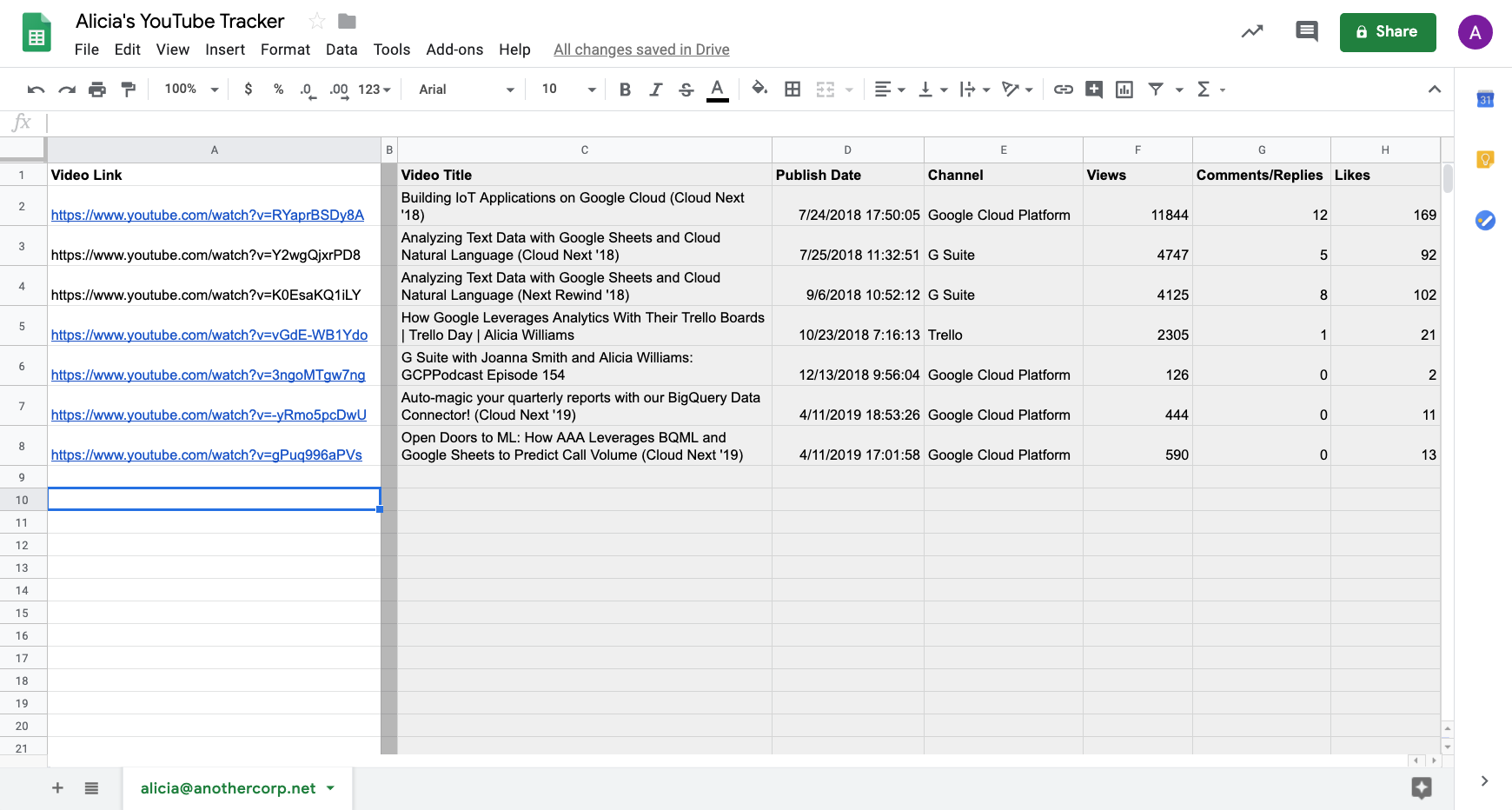This screenshot has width=1512, height=810.
Task: Open the Functions sigma menu
Action: pos(1210,90)
